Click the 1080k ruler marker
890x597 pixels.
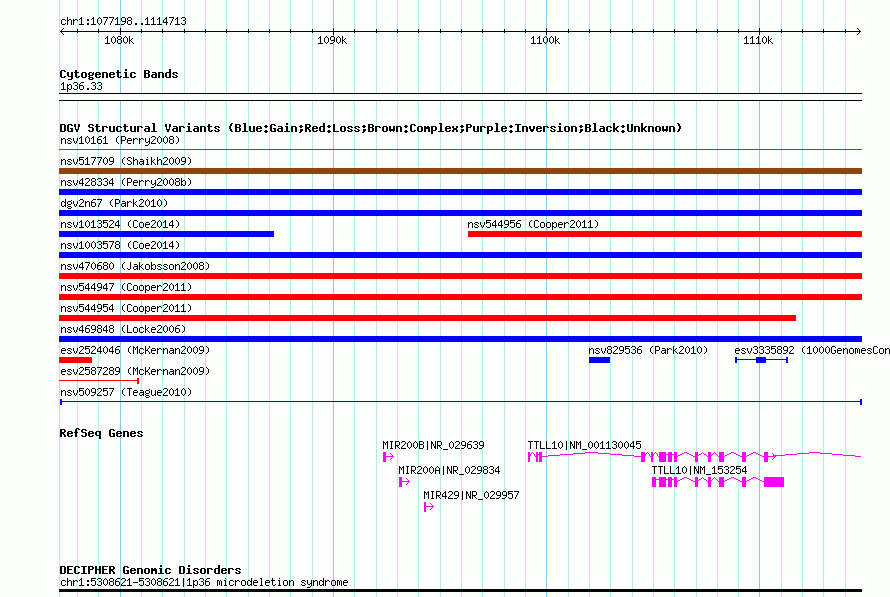tap(119, 40)
